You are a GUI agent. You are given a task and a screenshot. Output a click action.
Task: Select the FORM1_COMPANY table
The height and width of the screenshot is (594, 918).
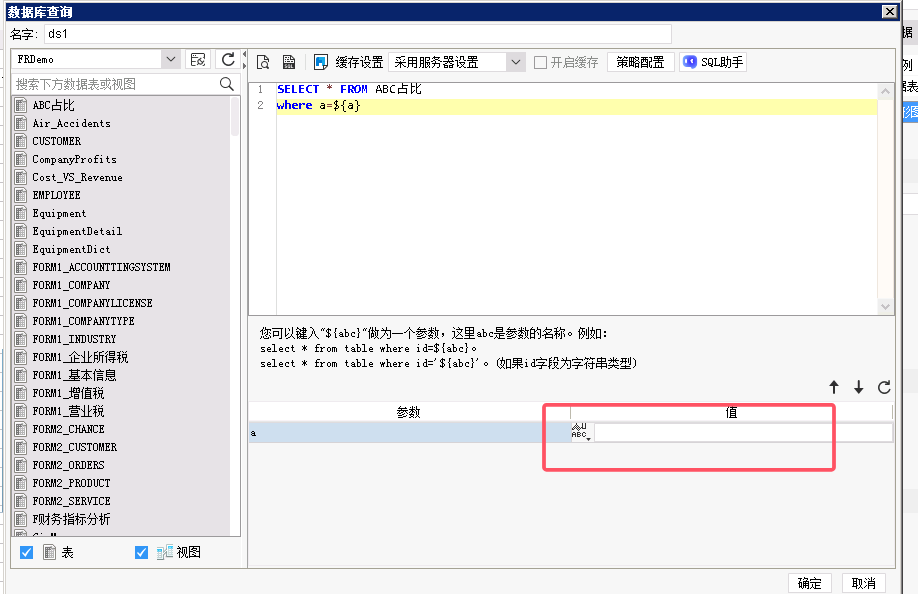[122, 285]
